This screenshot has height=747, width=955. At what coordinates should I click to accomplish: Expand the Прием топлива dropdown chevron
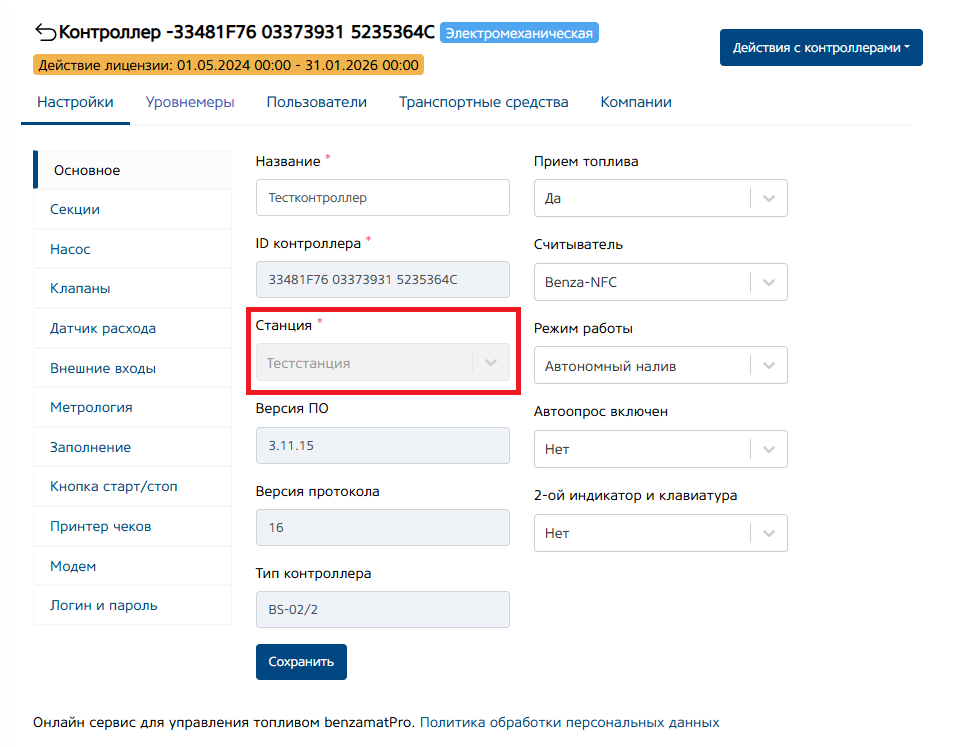click(768, 198)
